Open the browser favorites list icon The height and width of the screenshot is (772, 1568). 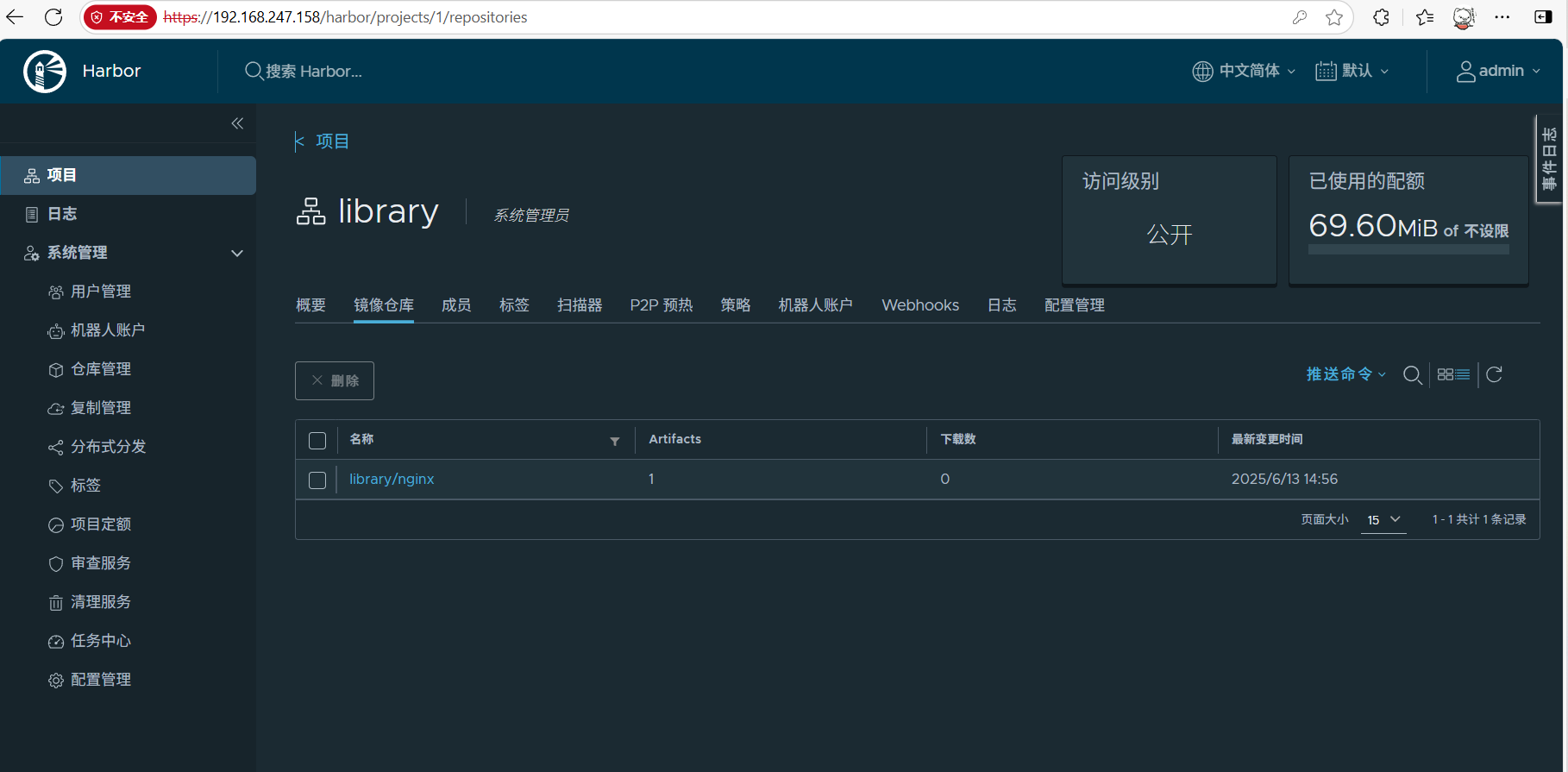click(1425, 17)
